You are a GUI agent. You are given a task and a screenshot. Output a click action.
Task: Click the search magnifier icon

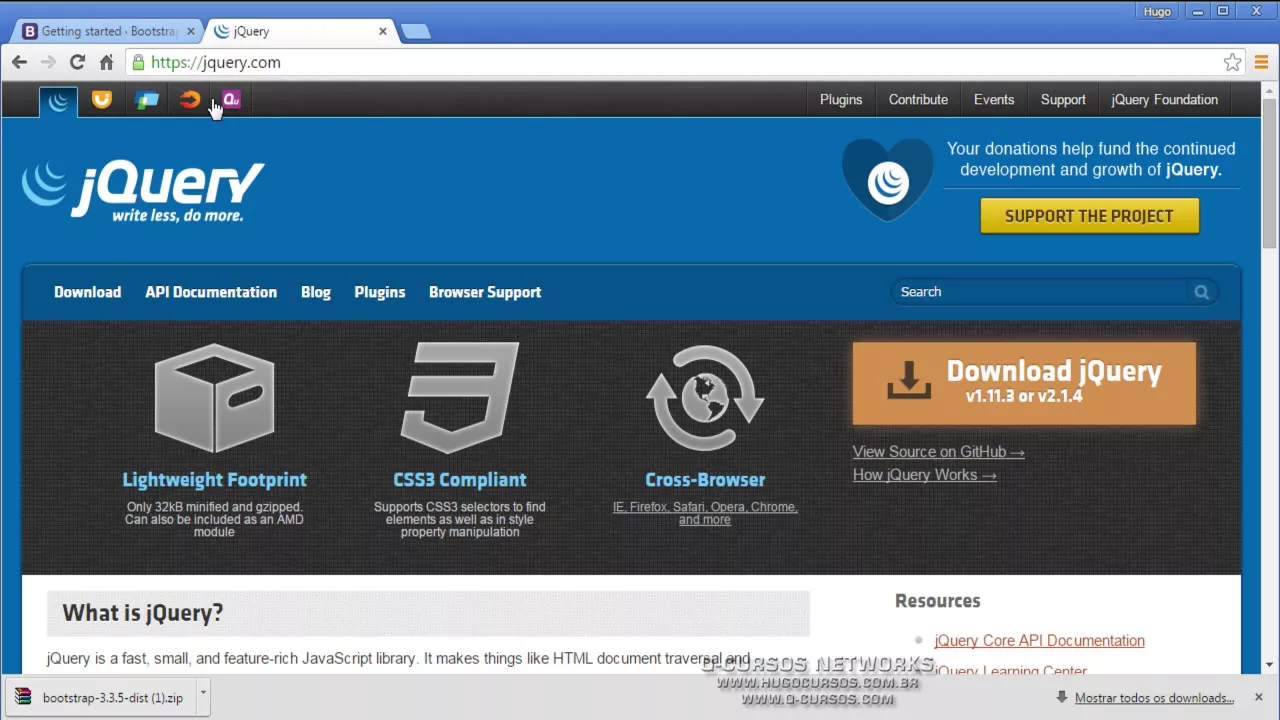[1201, 292]
